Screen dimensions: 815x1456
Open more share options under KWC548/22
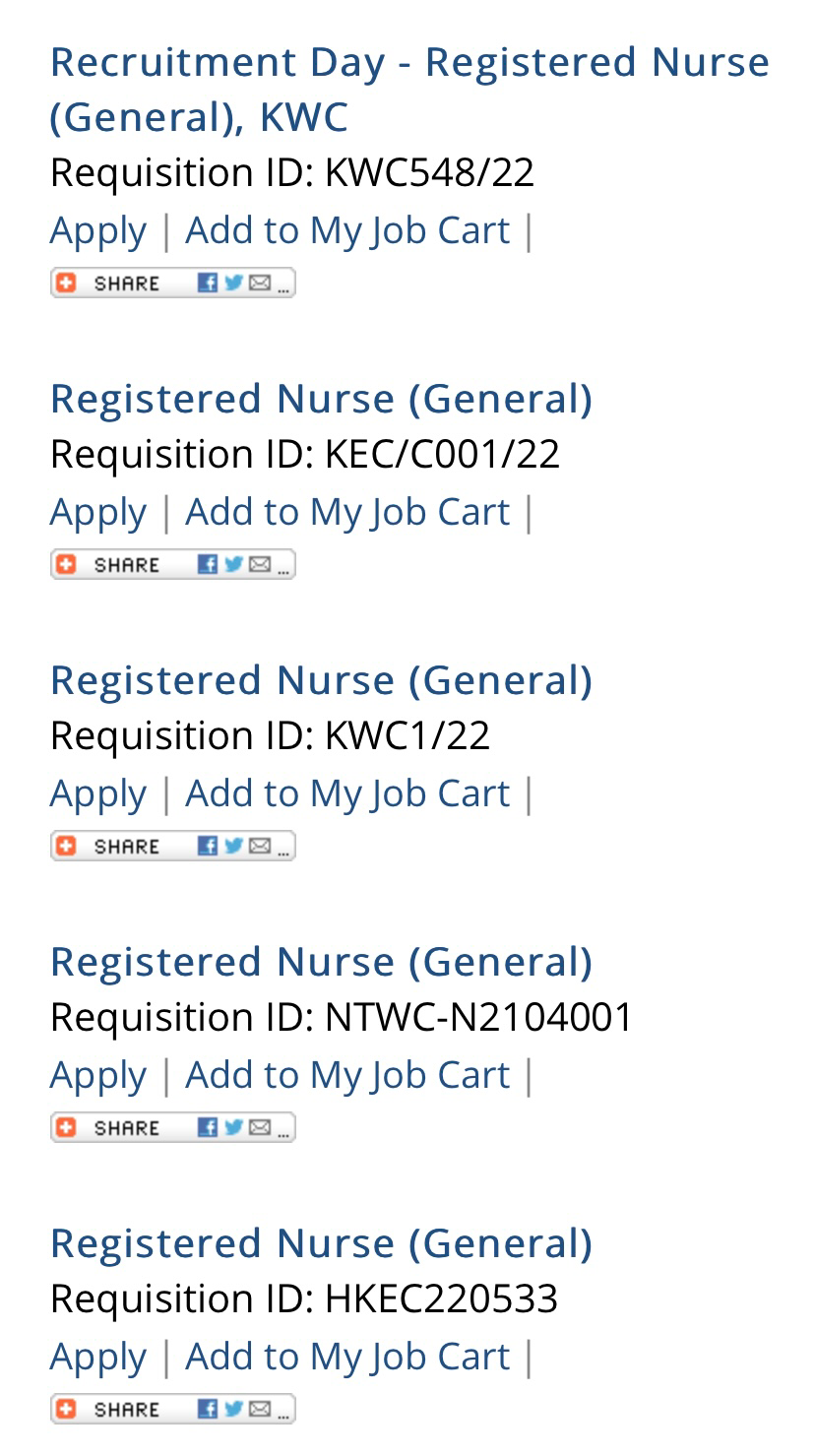coord(283,284)
